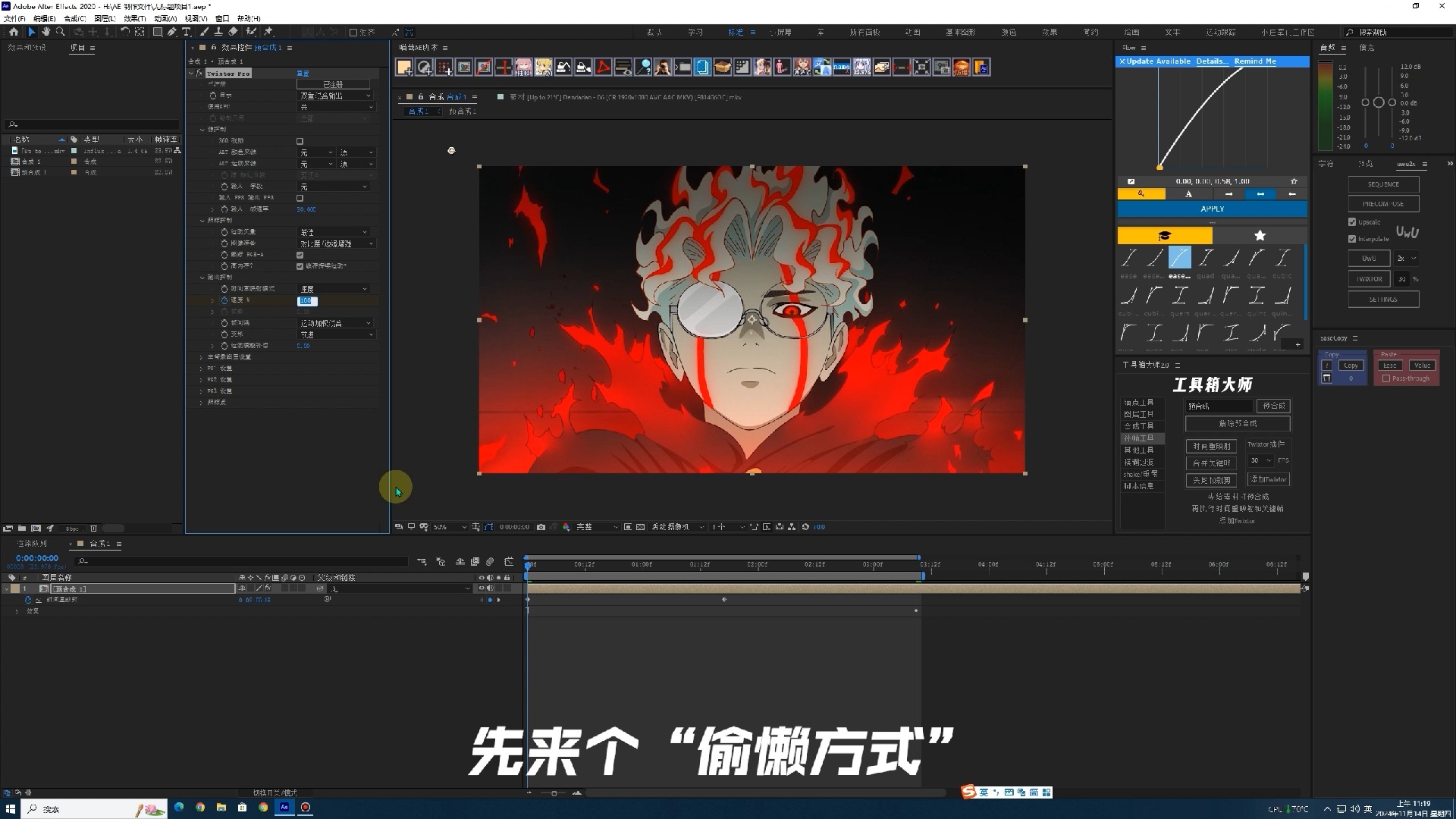Image resolution: width=1456 pixels, height=819 pixels.
Task: Collapse the Twixtor Pro effect
Action: pyautogui.click(x=191, y=74)
